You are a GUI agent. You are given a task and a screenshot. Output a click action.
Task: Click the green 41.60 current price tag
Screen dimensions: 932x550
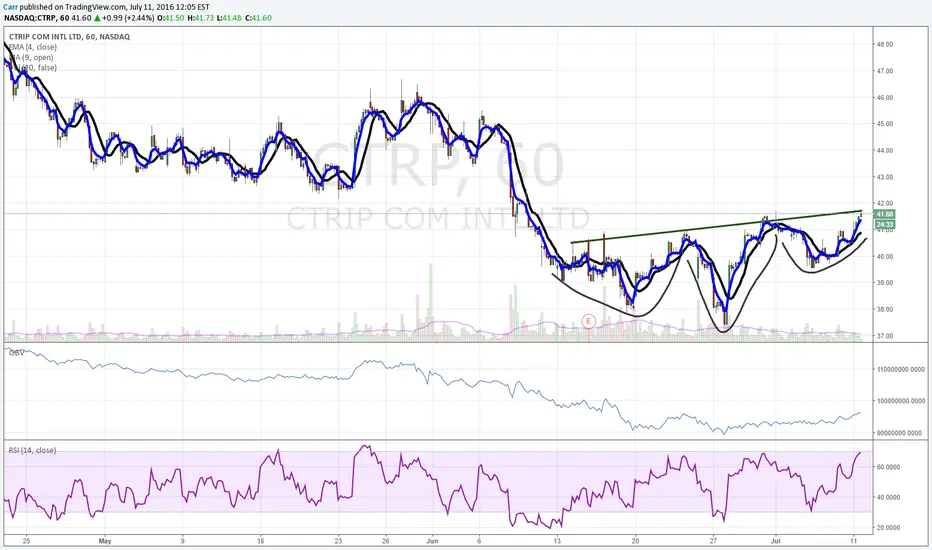click(884, 214)
